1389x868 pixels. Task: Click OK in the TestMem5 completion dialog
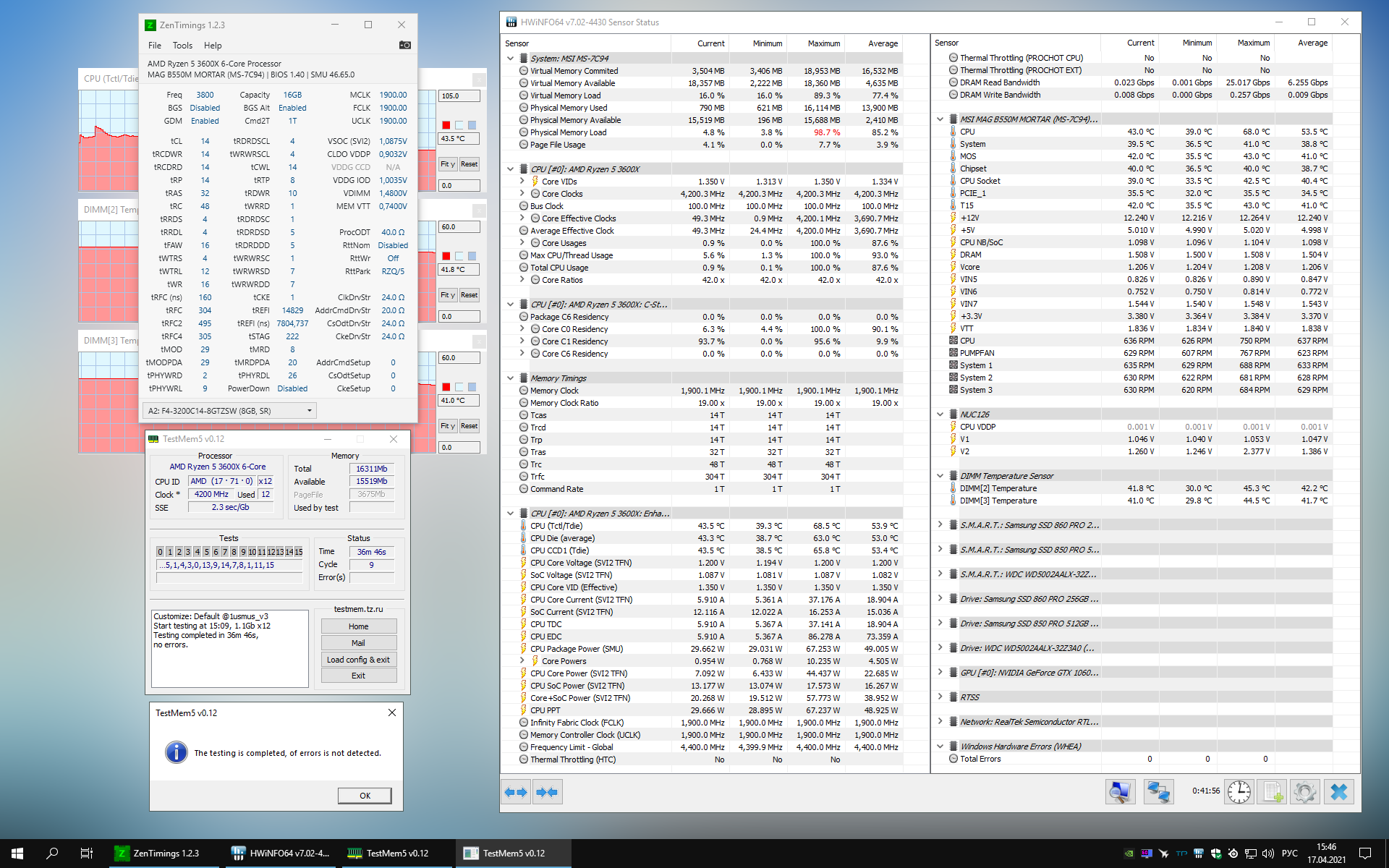pyautogui.click(x=365, y=796)
